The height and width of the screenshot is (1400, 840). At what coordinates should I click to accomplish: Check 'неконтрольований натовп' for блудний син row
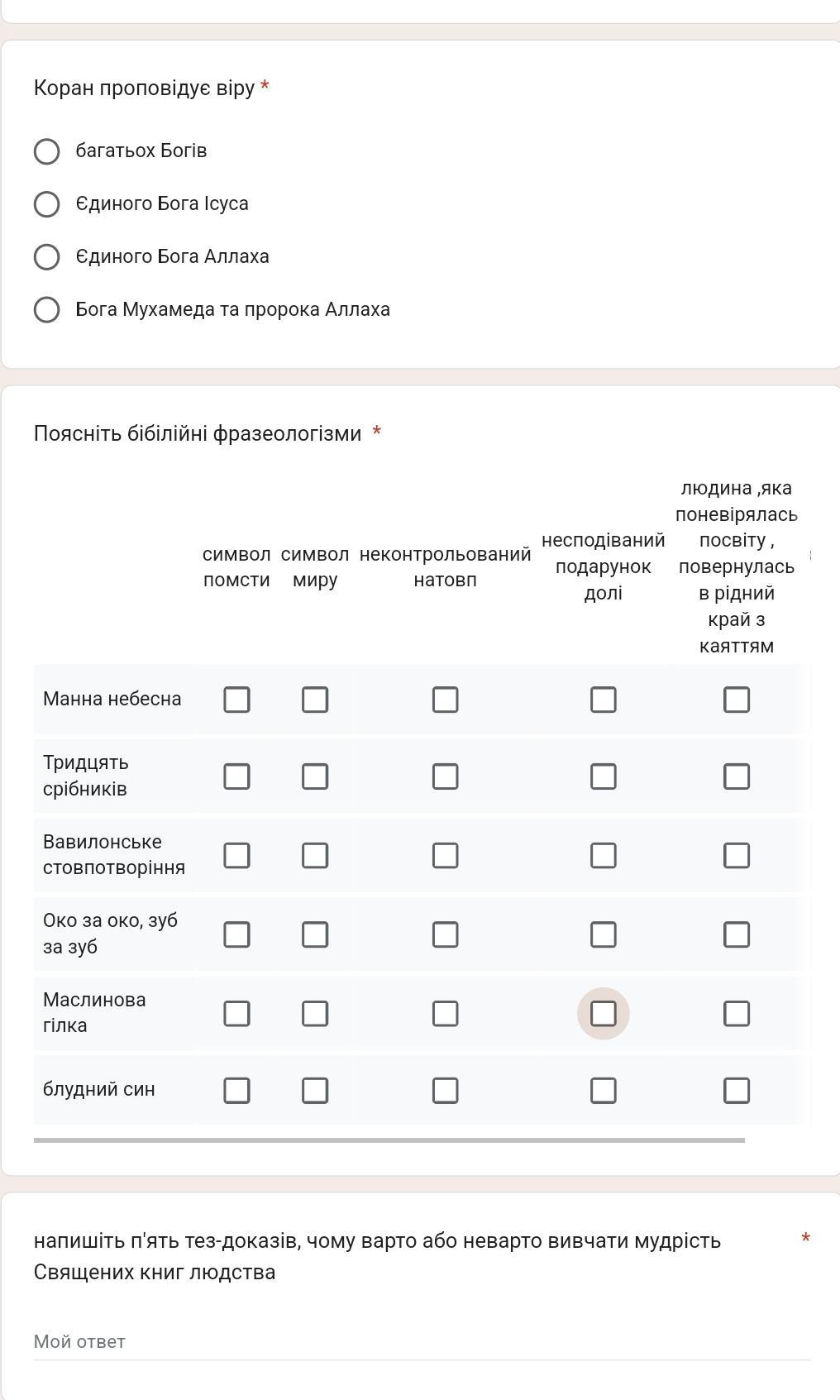[446, 1091]
